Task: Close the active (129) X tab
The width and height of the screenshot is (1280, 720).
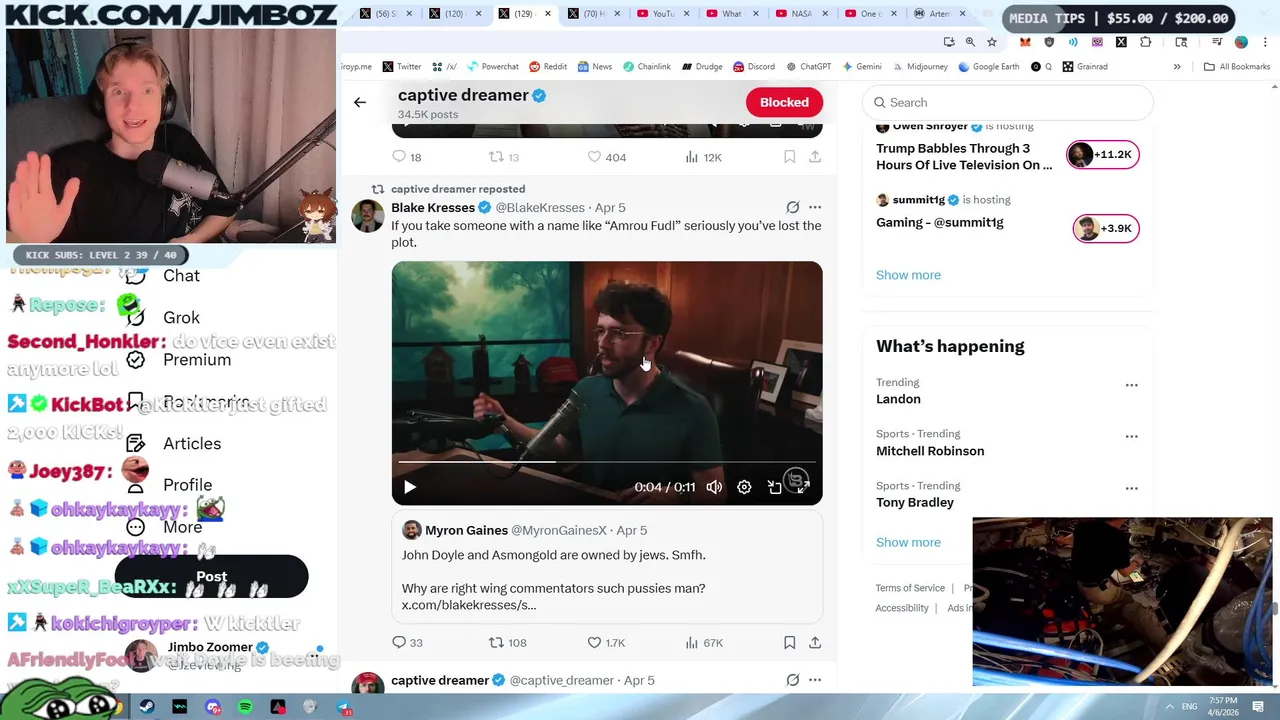Action: pyautogui.click(x=547, y=14)
